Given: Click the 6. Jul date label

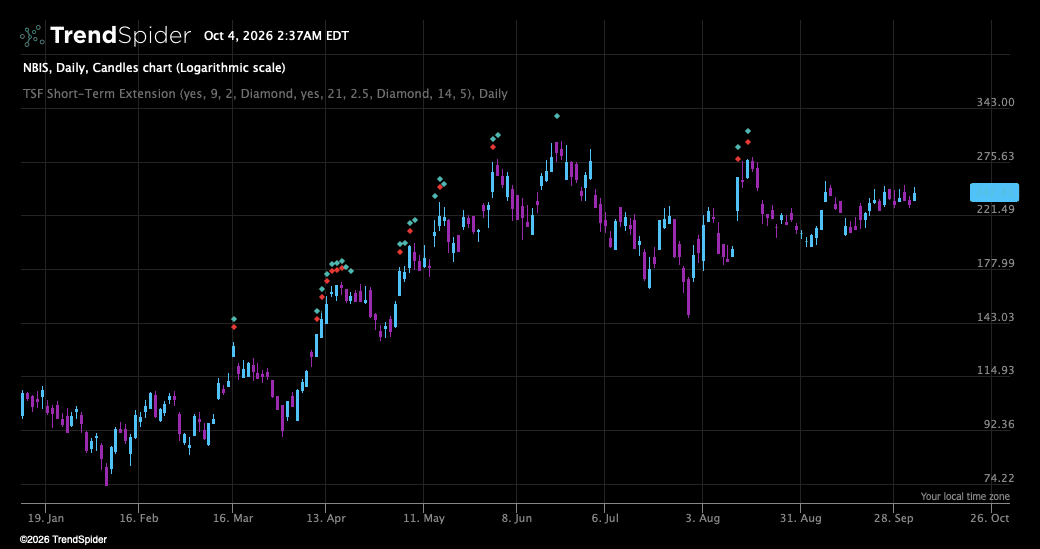Looking at the screenshot, I should [604, 518].
